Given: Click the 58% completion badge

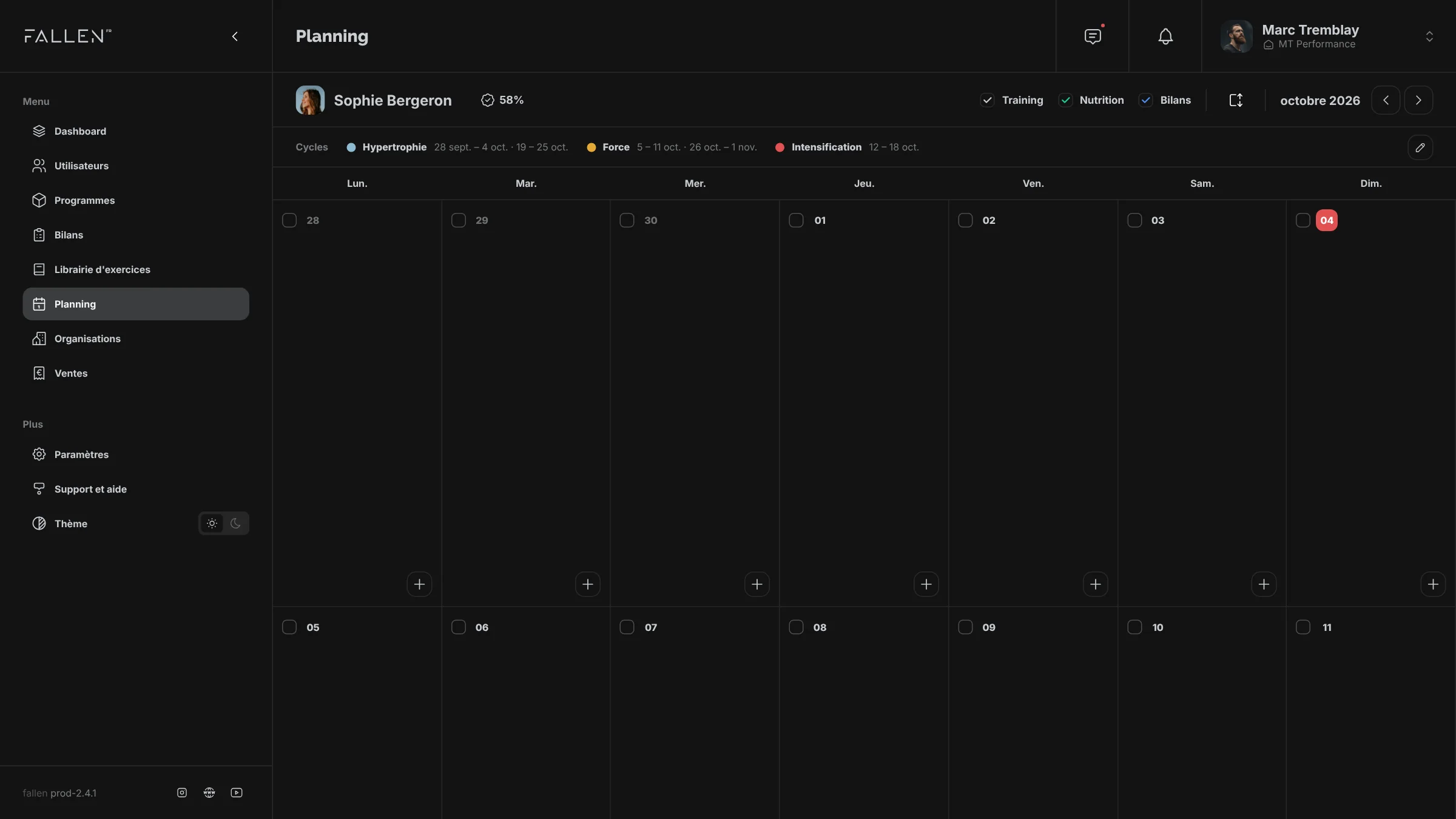Looking at the screenshot, I should 502,100.
